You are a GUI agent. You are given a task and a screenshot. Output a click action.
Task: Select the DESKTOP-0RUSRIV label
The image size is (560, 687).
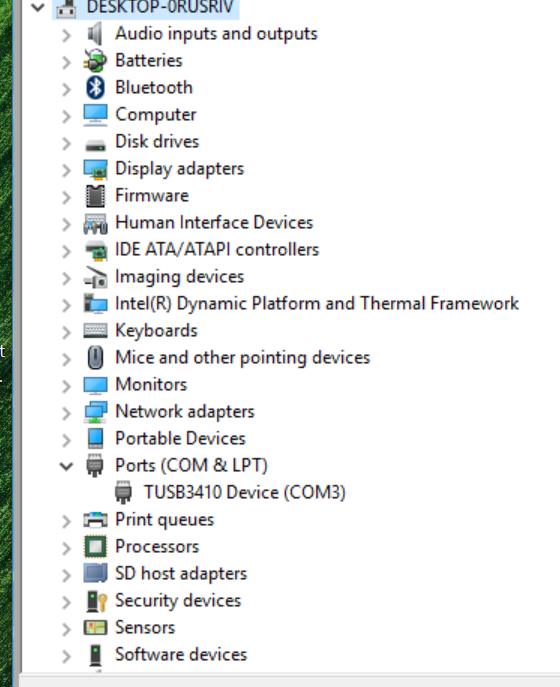(x=160, y=7)
